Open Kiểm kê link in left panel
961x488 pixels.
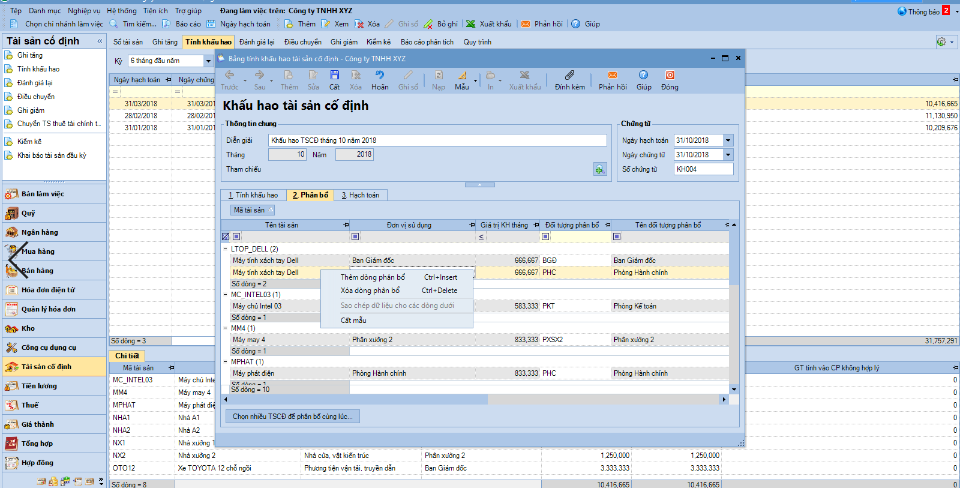point(29,142)
